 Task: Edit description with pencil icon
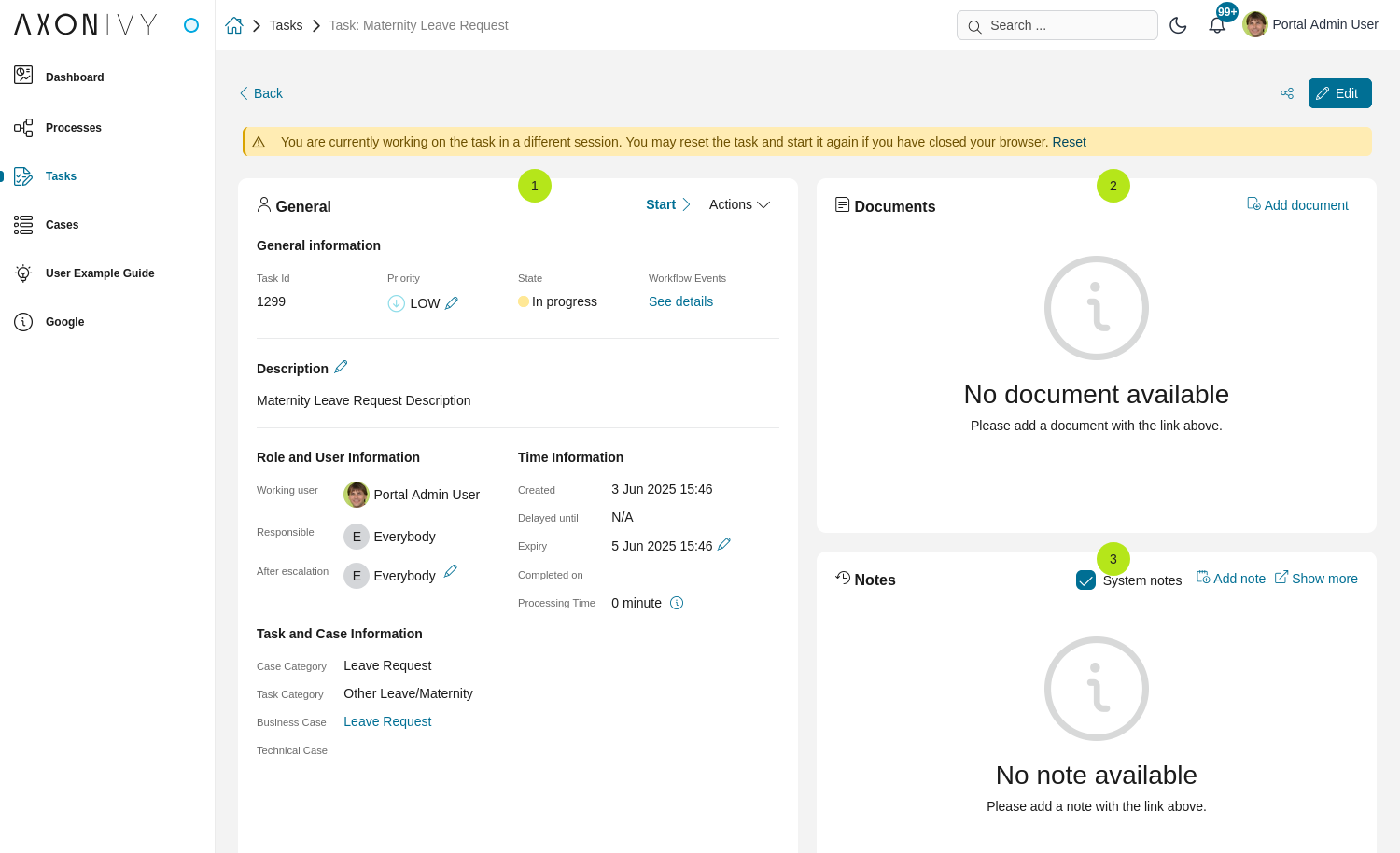click(x=341, y=367)
